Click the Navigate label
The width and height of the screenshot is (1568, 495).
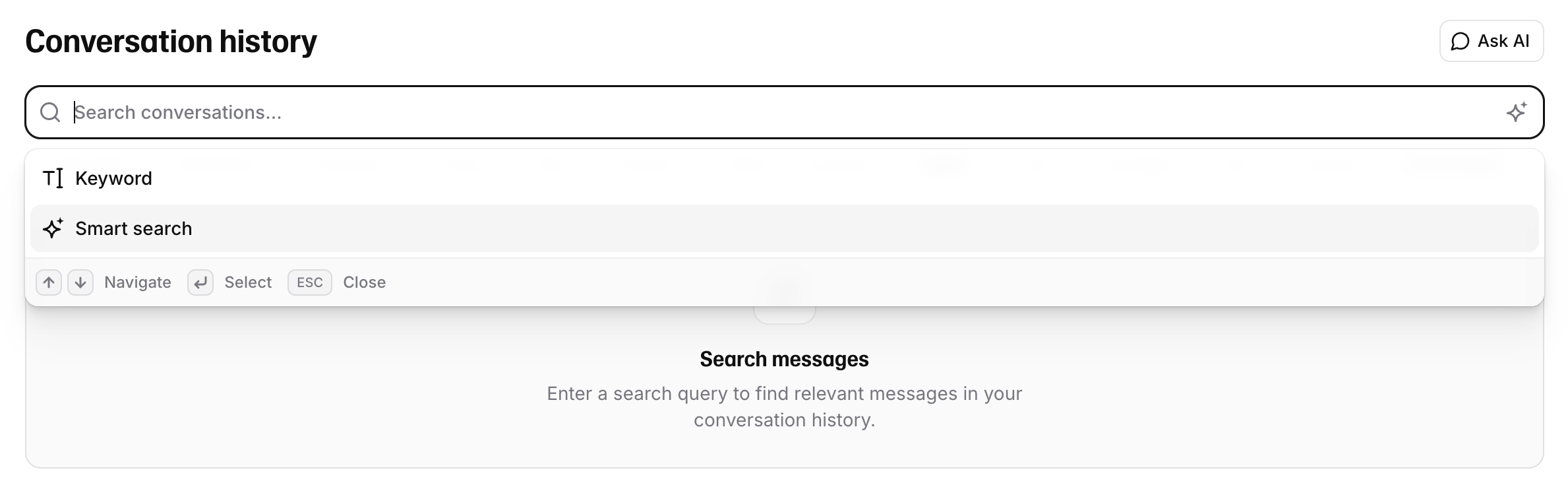(x=136, y=282)
